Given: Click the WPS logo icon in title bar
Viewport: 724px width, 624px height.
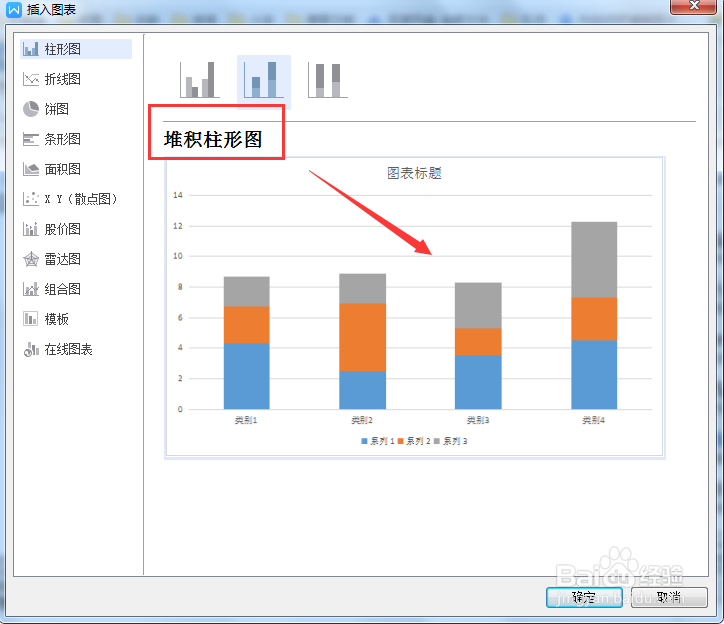Looking at the screenshot, I should (14, 10).
